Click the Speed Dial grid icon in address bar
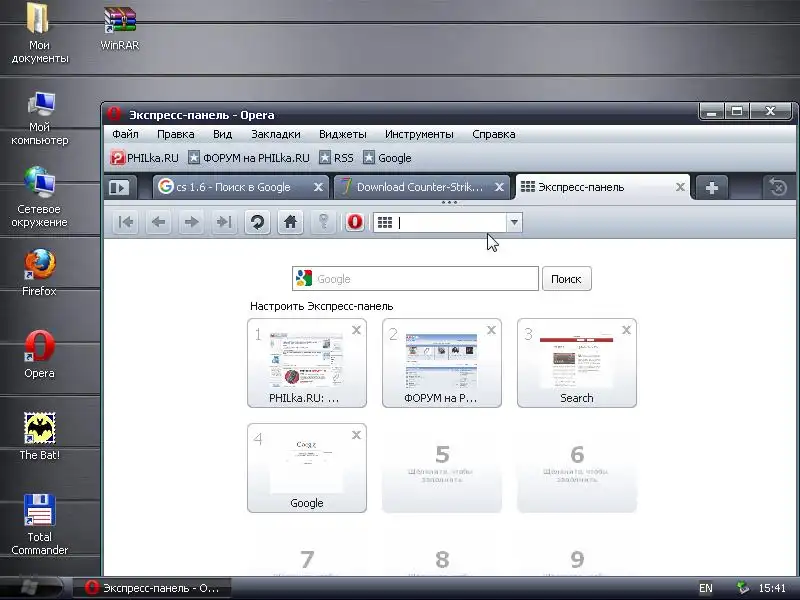 tap(385, 222)
